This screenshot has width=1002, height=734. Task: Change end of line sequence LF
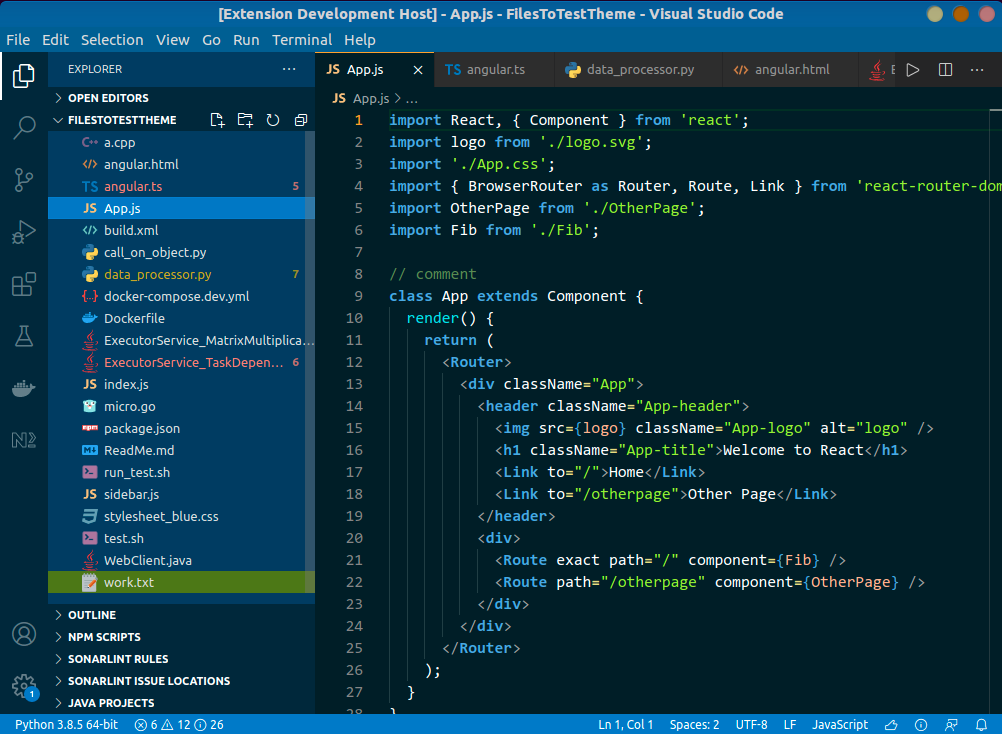(x=790, y=724)
